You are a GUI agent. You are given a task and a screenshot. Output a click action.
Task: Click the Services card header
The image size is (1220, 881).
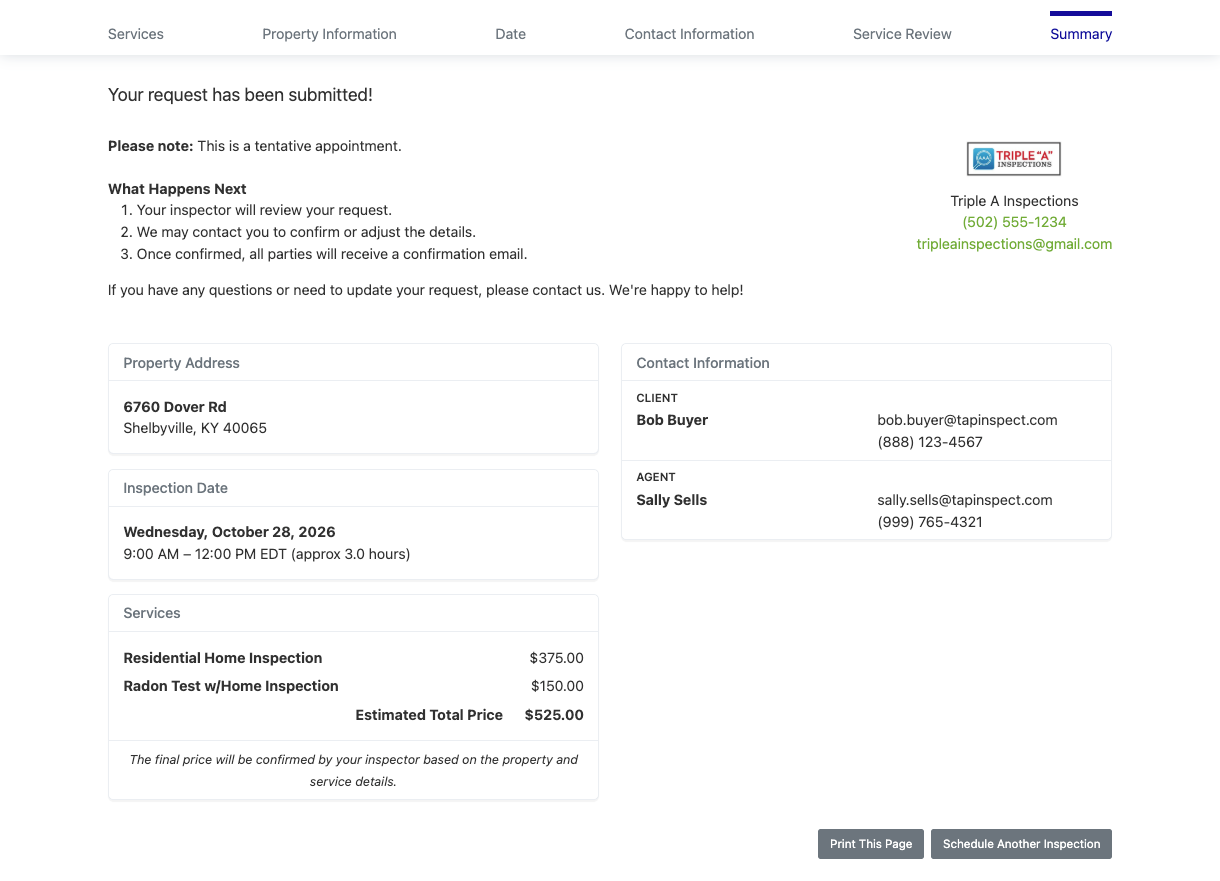353,613
